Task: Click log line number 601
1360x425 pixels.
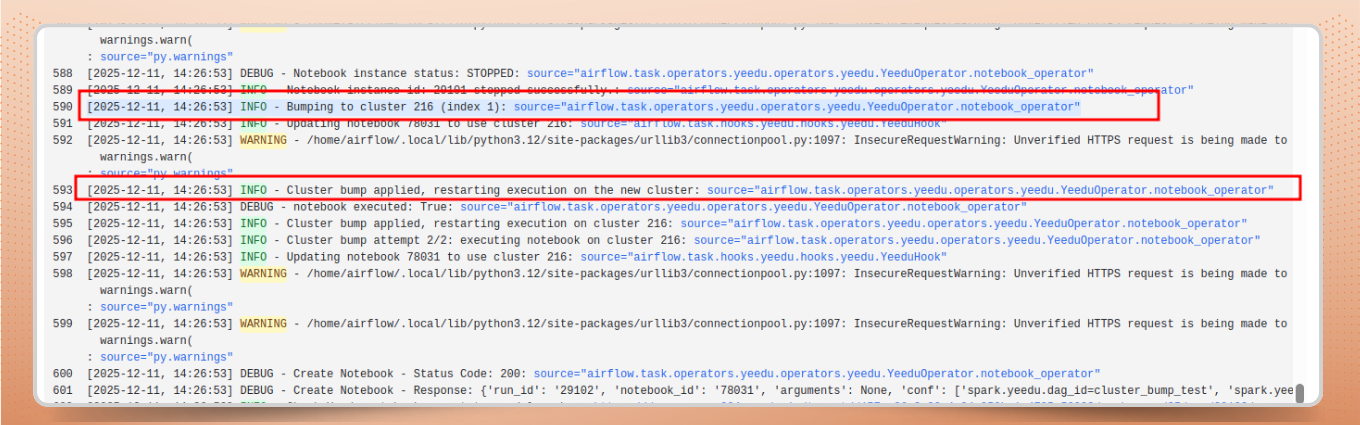Action: [x=63, y=390]
